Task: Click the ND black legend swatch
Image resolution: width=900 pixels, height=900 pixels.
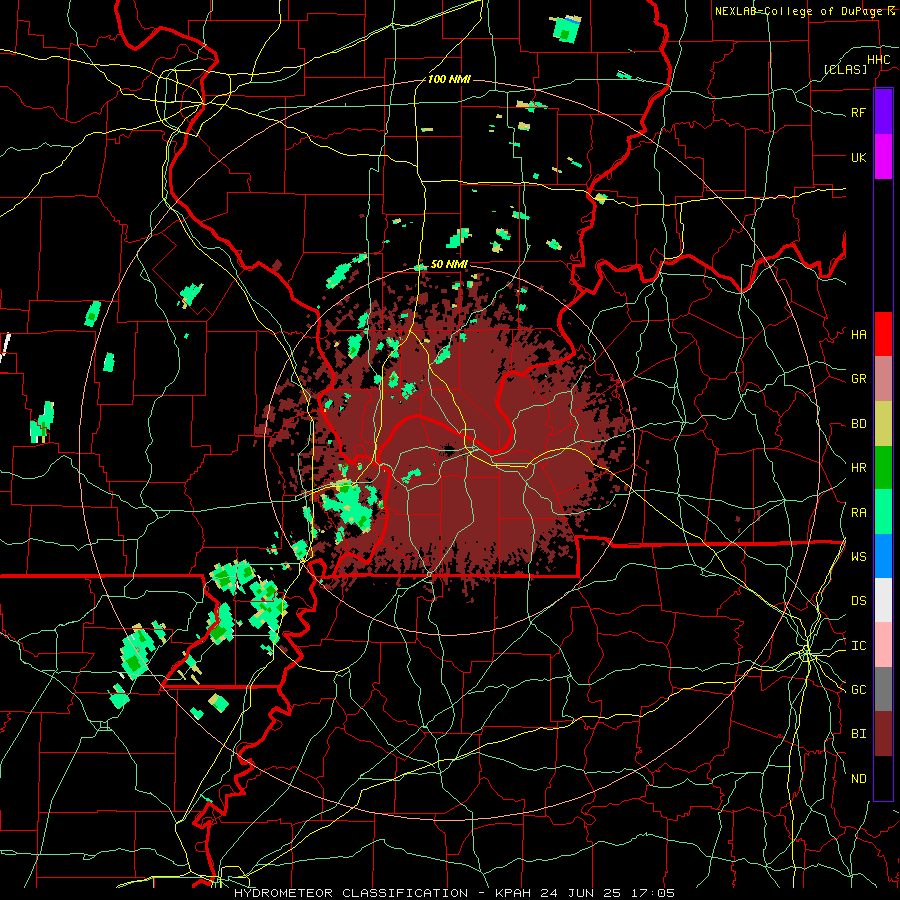Action: coord(883,778)
